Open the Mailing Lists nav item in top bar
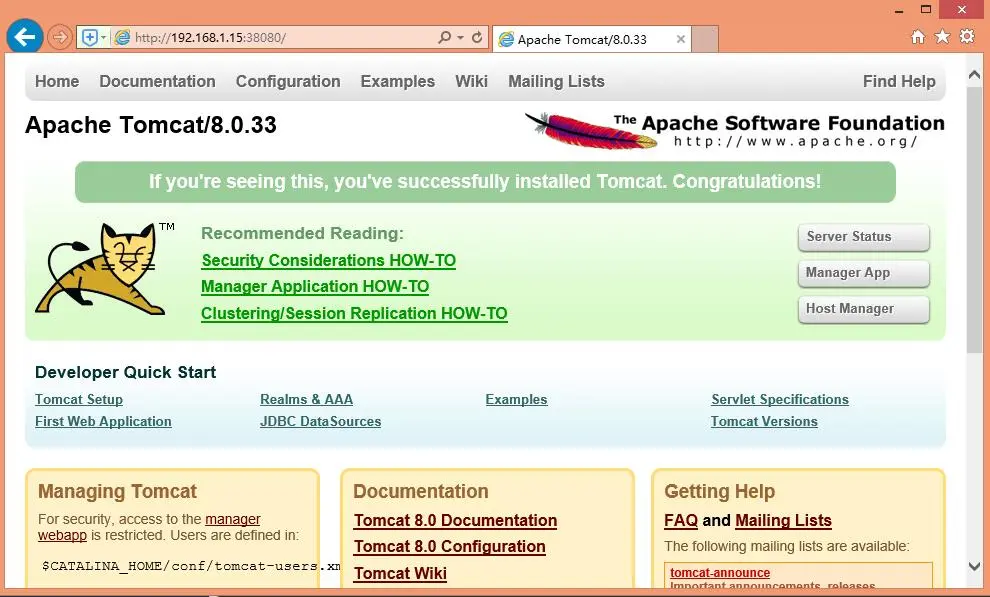Viewport: 990px width, 597px height. pos(556,81)
